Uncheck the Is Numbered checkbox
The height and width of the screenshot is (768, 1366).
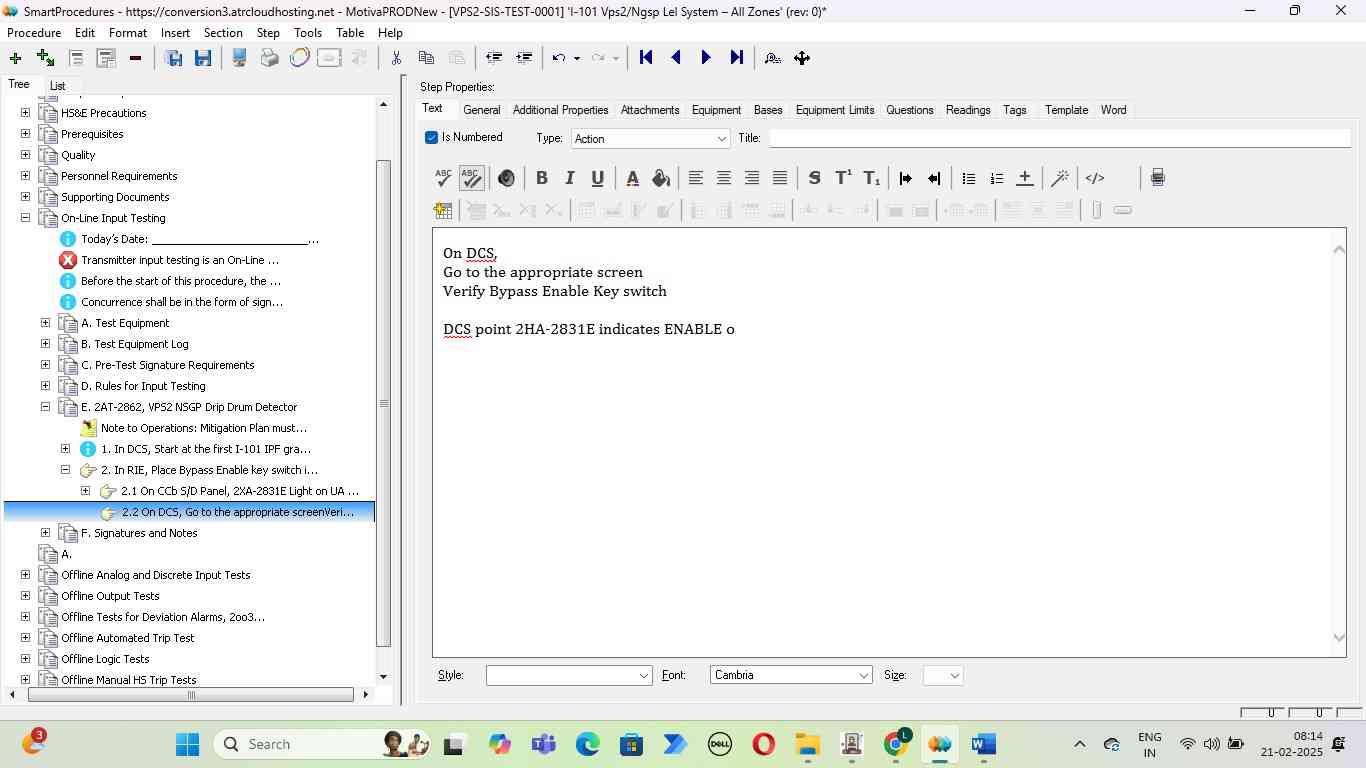point(432,138)
